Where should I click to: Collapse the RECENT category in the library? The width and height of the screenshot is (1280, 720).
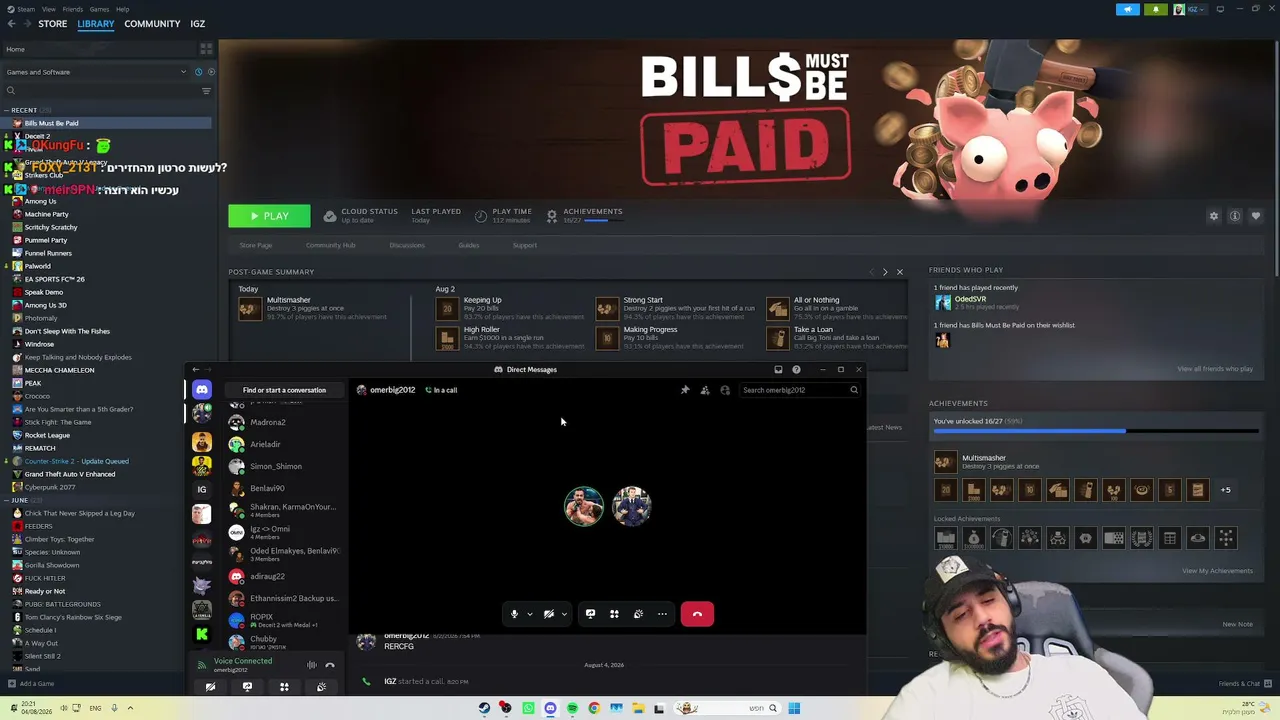tap(6, 110)
